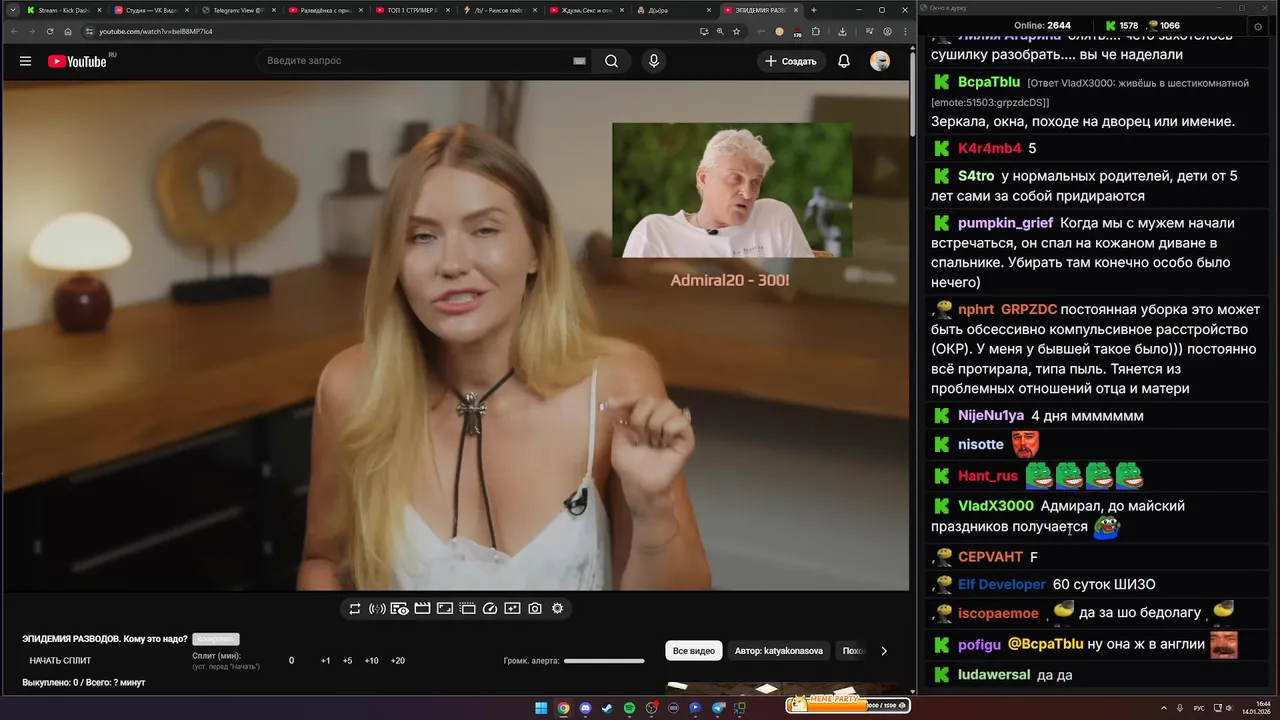Image resolution: width=1280 pixels, height=720 pixels.
Task: Click the loop icon in player toolbar
Action: point(355,608)
